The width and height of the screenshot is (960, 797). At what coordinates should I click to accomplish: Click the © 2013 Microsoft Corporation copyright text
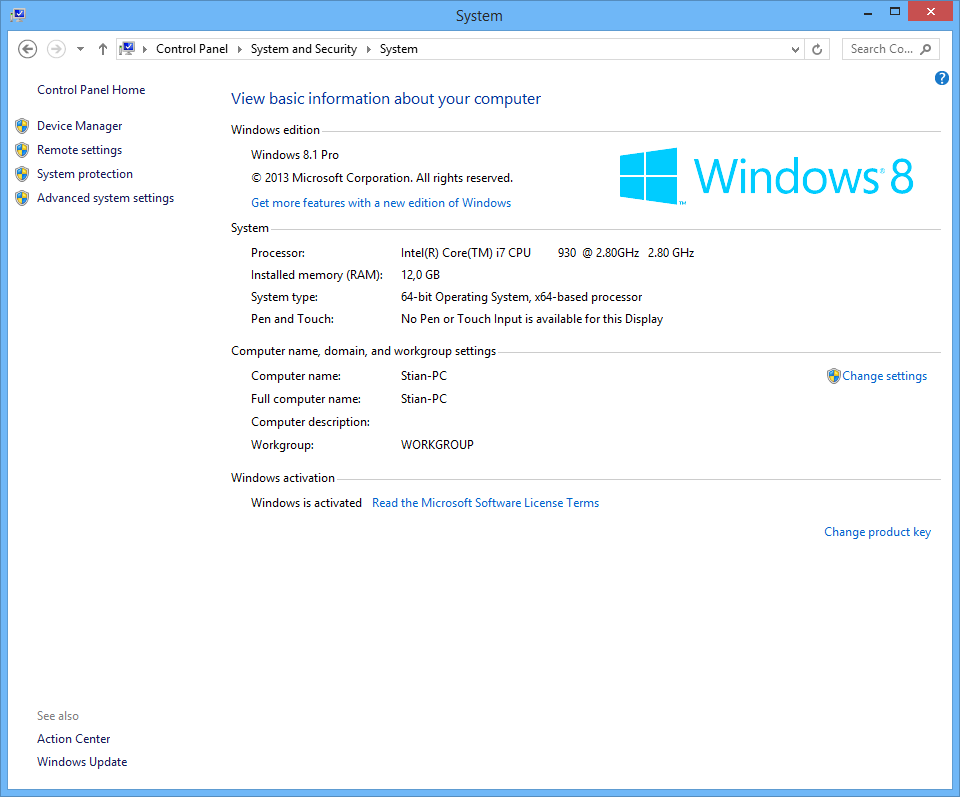381,178
